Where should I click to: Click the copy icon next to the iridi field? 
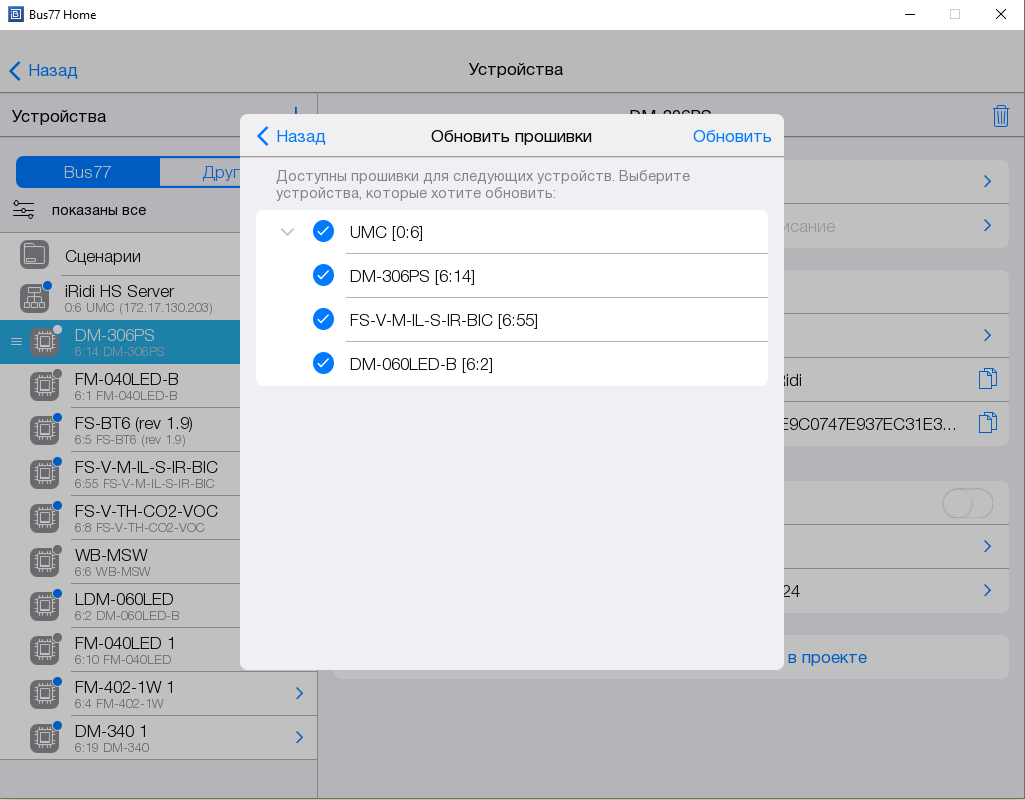coord(987,379)
